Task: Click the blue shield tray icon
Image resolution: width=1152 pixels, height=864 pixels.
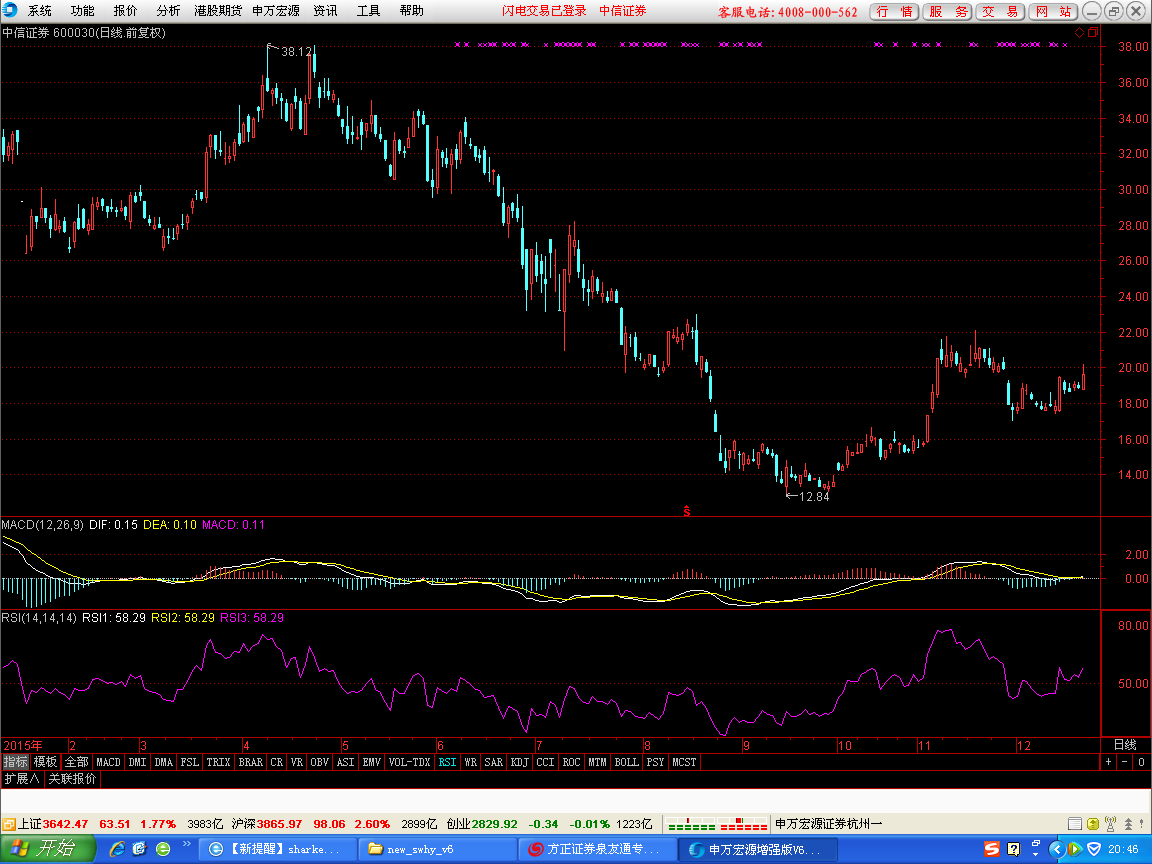Action: 1094,849
